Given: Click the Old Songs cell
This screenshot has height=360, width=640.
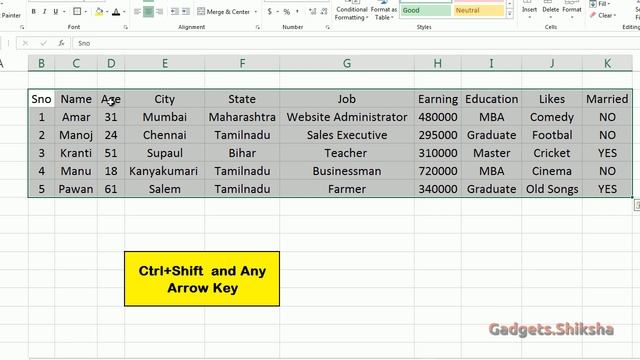Looking at the screenshot, I should tap(552, 189).
